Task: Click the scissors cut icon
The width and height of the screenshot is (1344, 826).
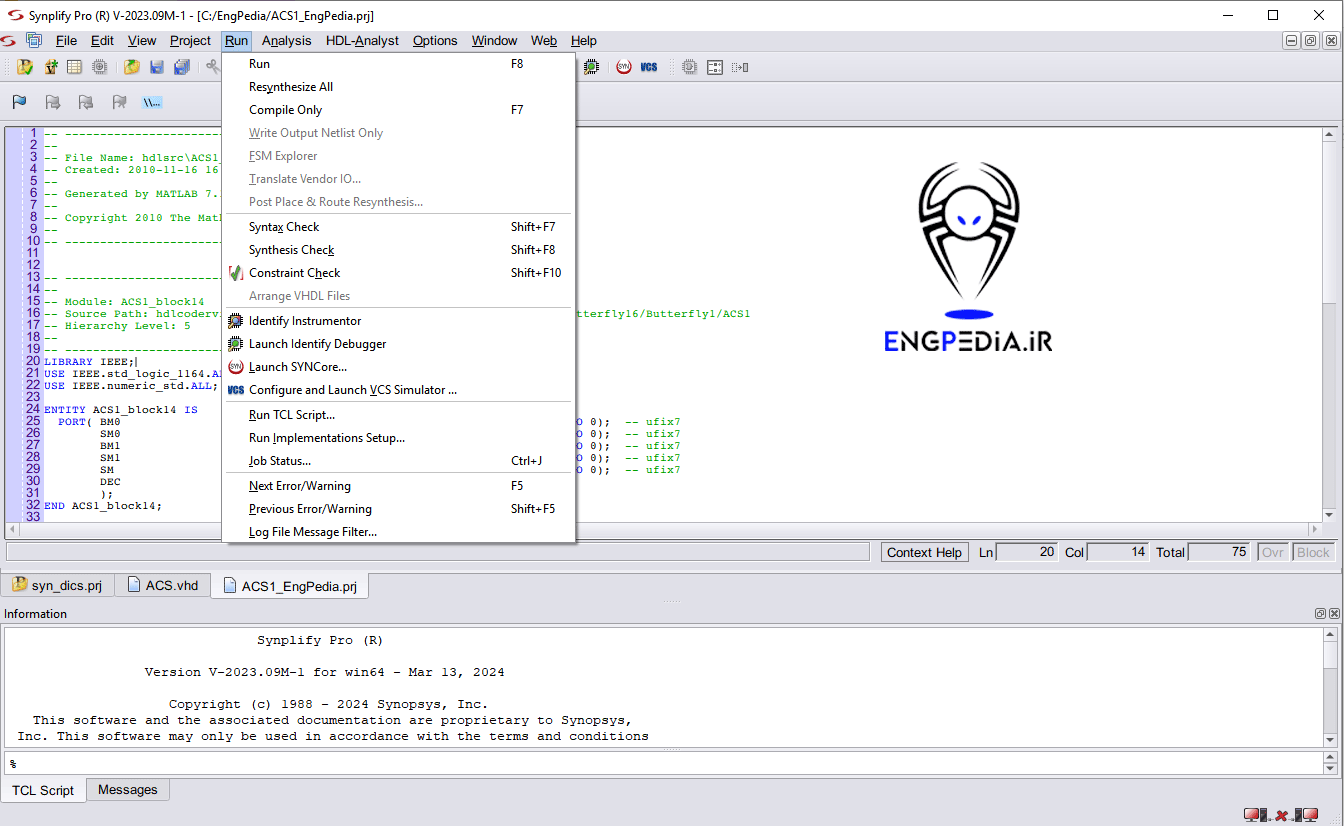Action: coord(212,67)
